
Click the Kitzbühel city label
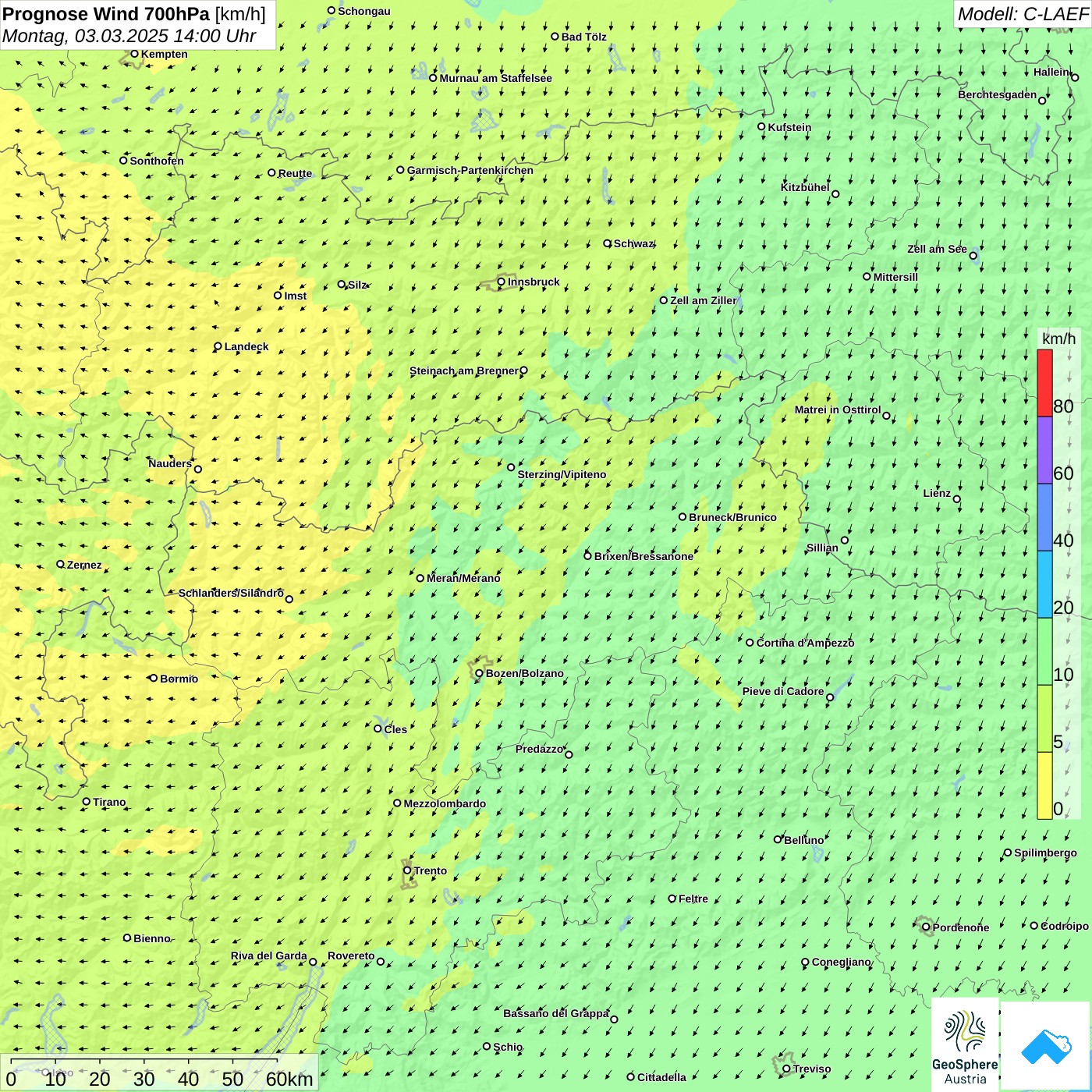[x=805, y=187]
